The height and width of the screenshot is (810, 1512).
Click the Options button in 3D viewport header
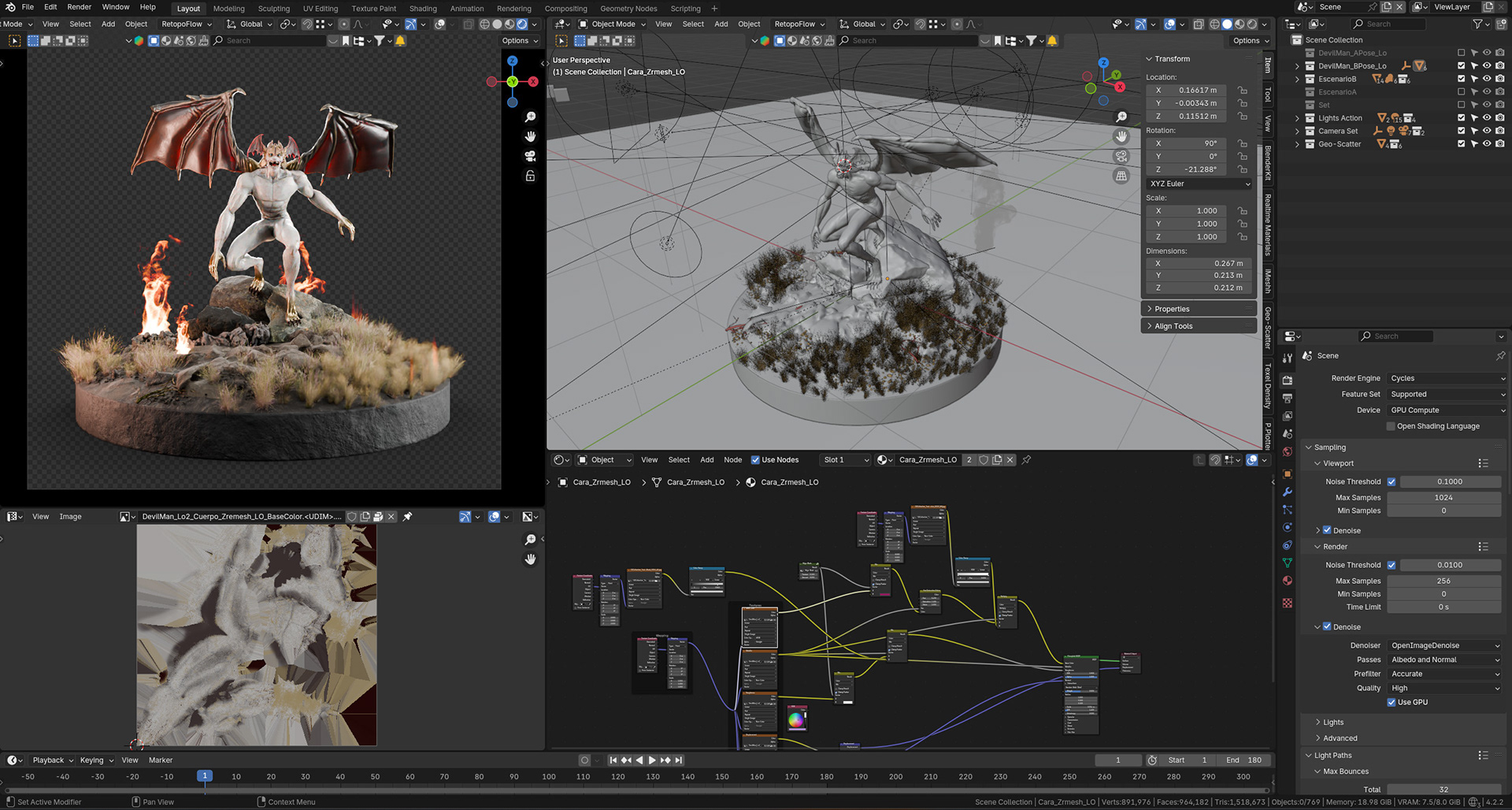pos(1250,41)
